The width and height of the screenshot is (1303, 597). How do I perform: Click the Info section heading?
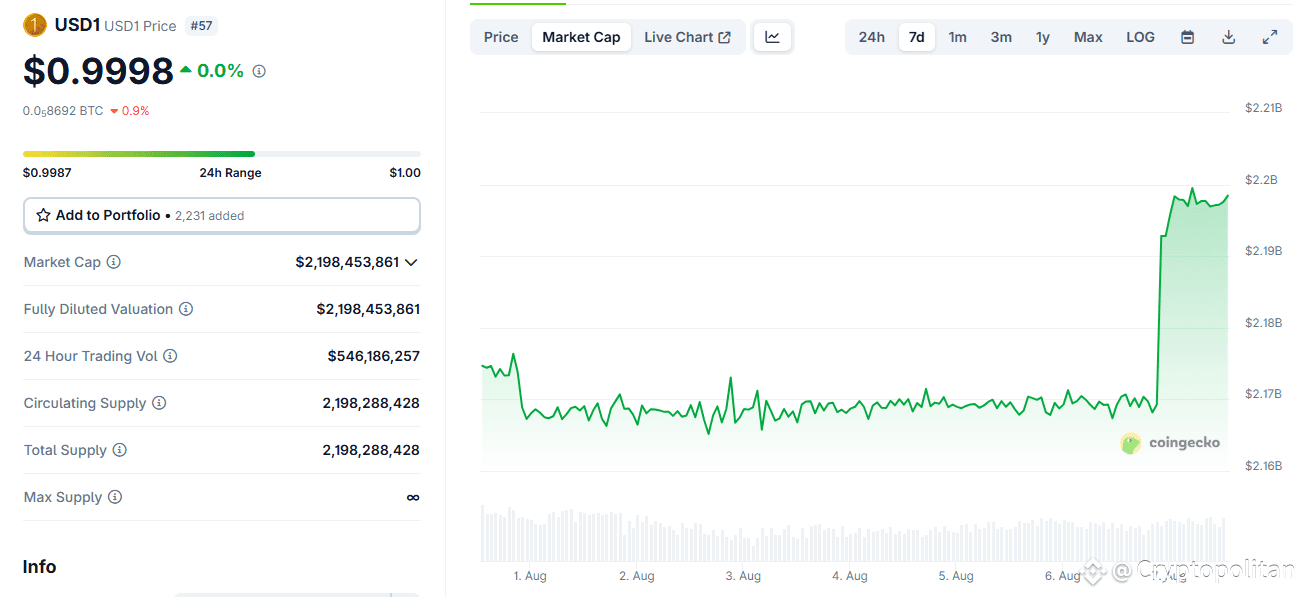[x=40, y=567]
